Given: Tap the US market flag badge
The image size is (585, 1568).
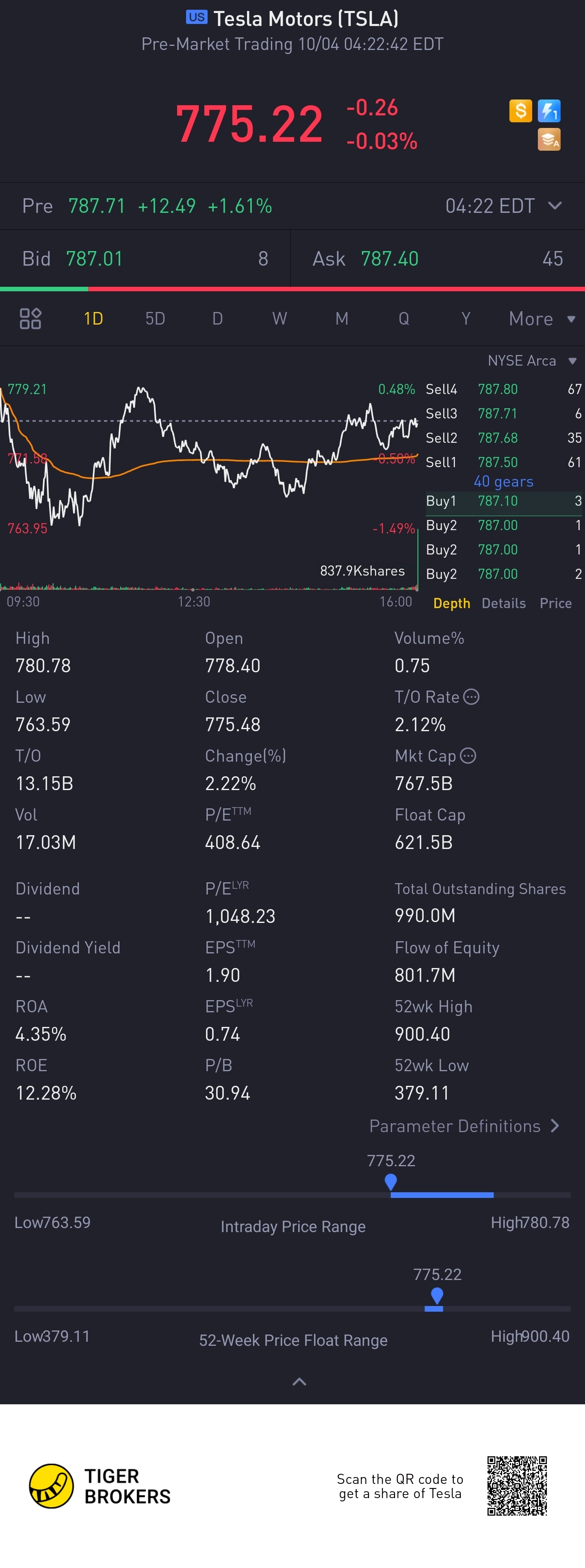Looking at the screenshot, I should (197, 17).
